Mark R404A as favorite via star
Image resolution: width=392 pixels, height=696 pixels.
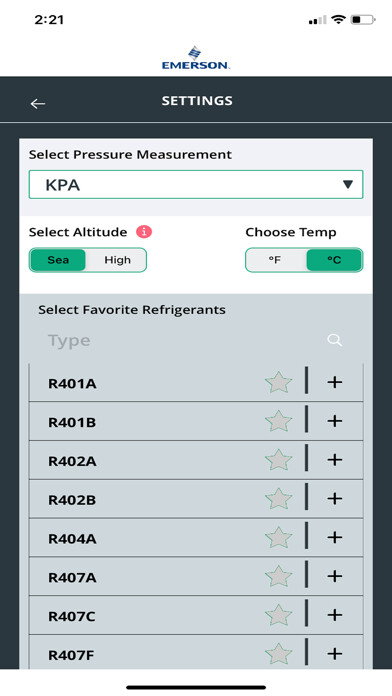coord(278,538)
